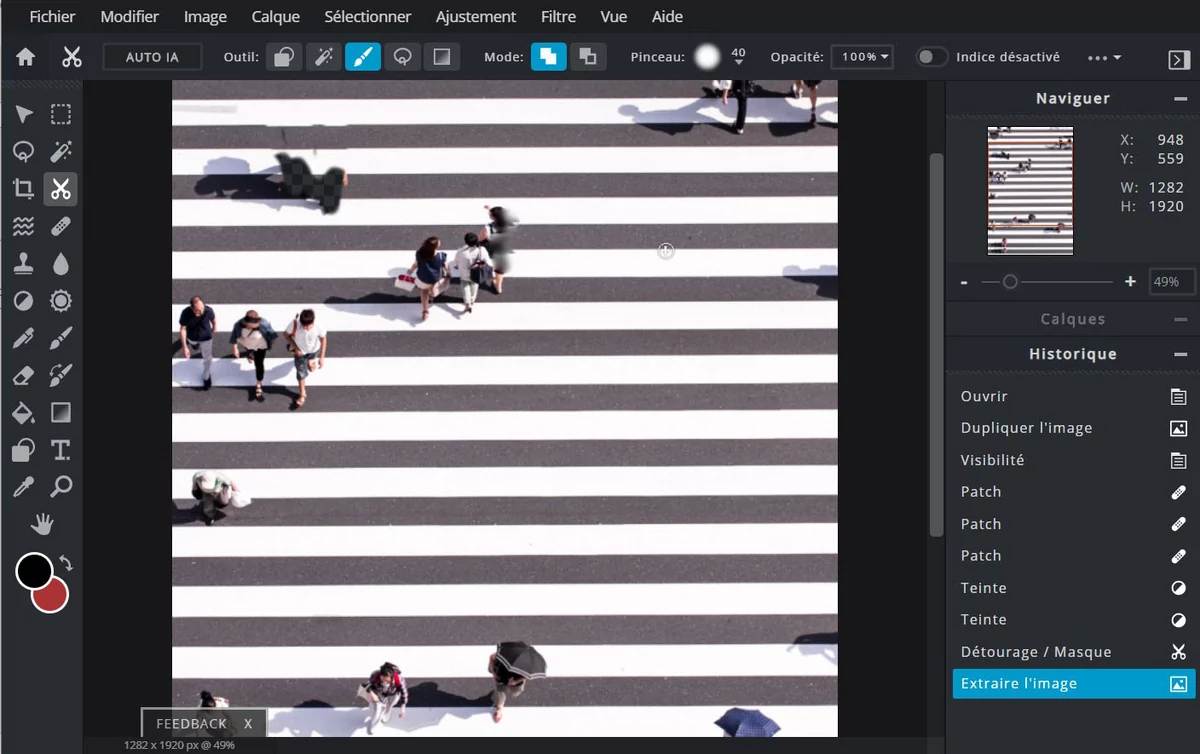This screenshot has width=1200, height=754.
Task: Click the black foreground color swatch
Action: click(x=34, y=571)
